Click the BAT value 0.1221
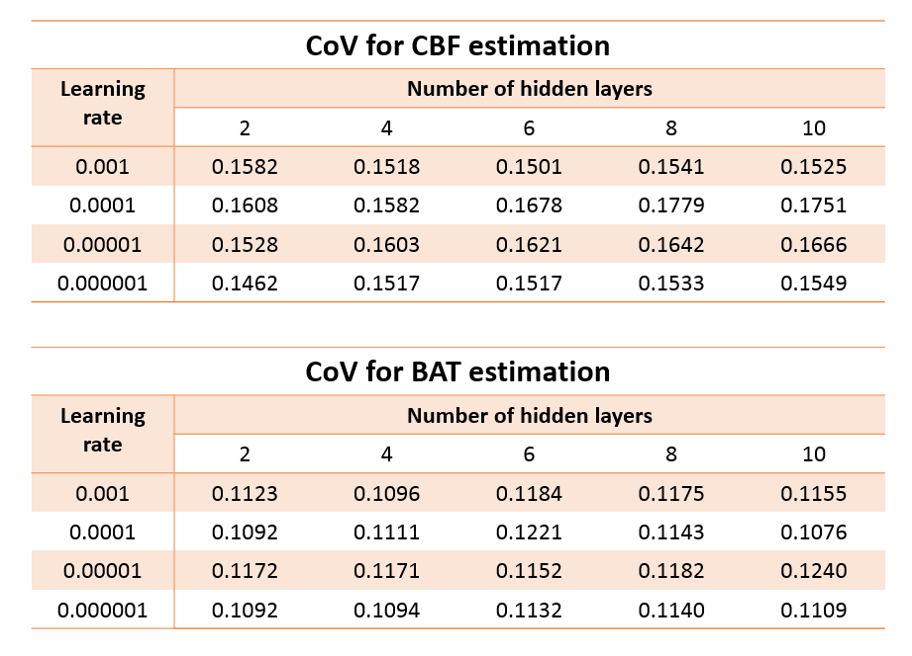Screen dimensions: 912x656 point(529,533)
